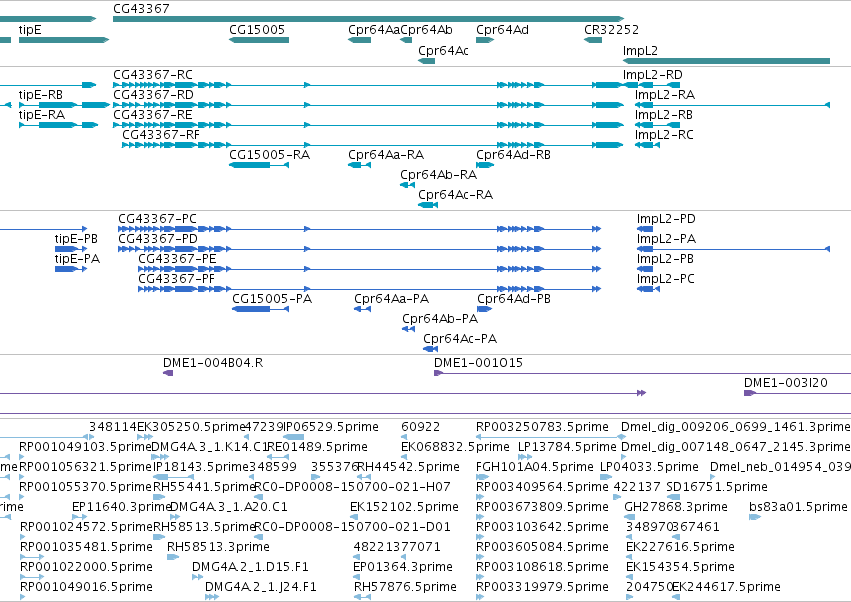
Task: Select the Cpr64Ab gene glyph
Action: click(406, 40)
